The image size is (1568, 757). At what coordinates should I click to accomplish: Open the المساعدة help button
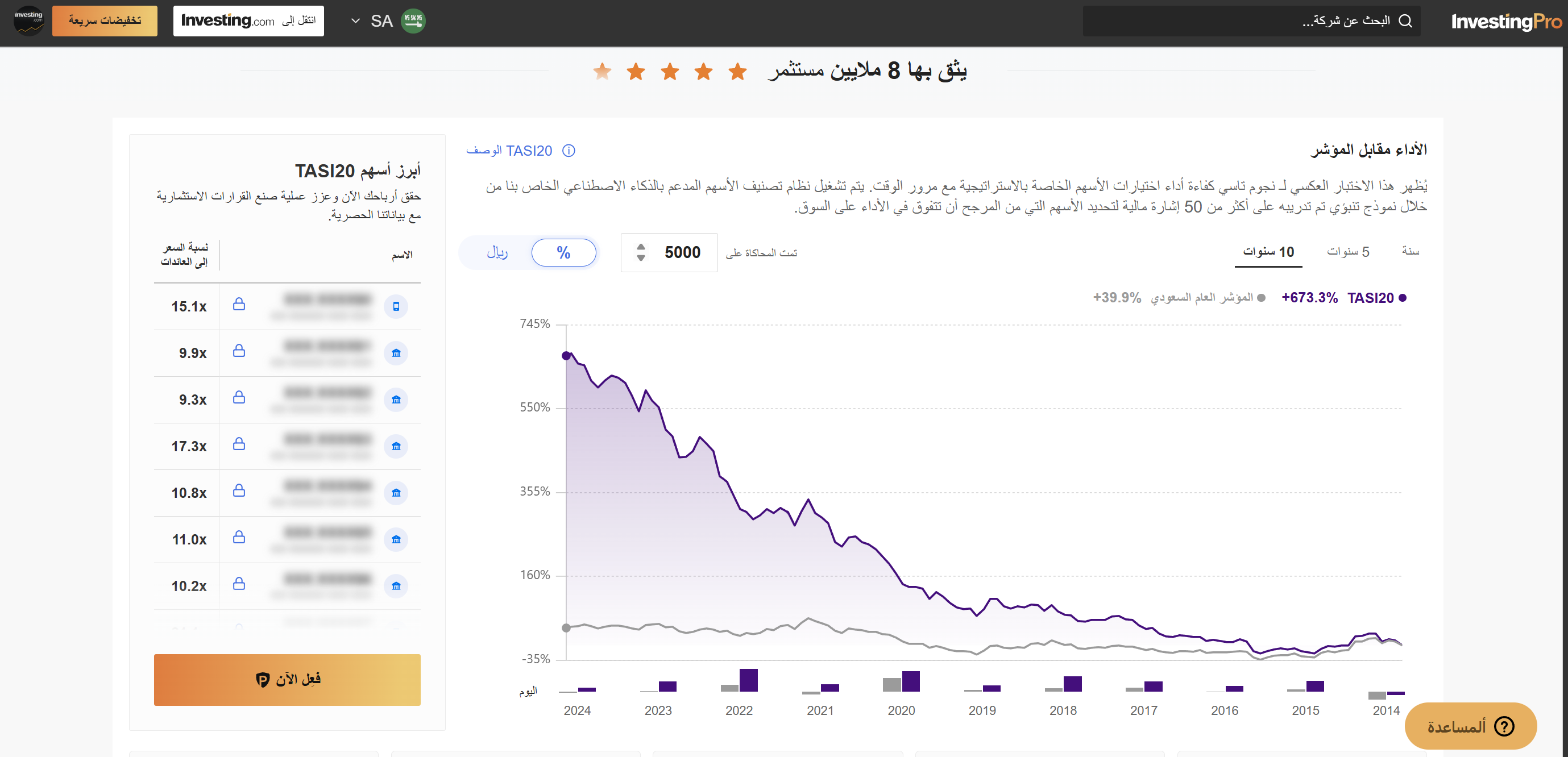point(1471,726)
